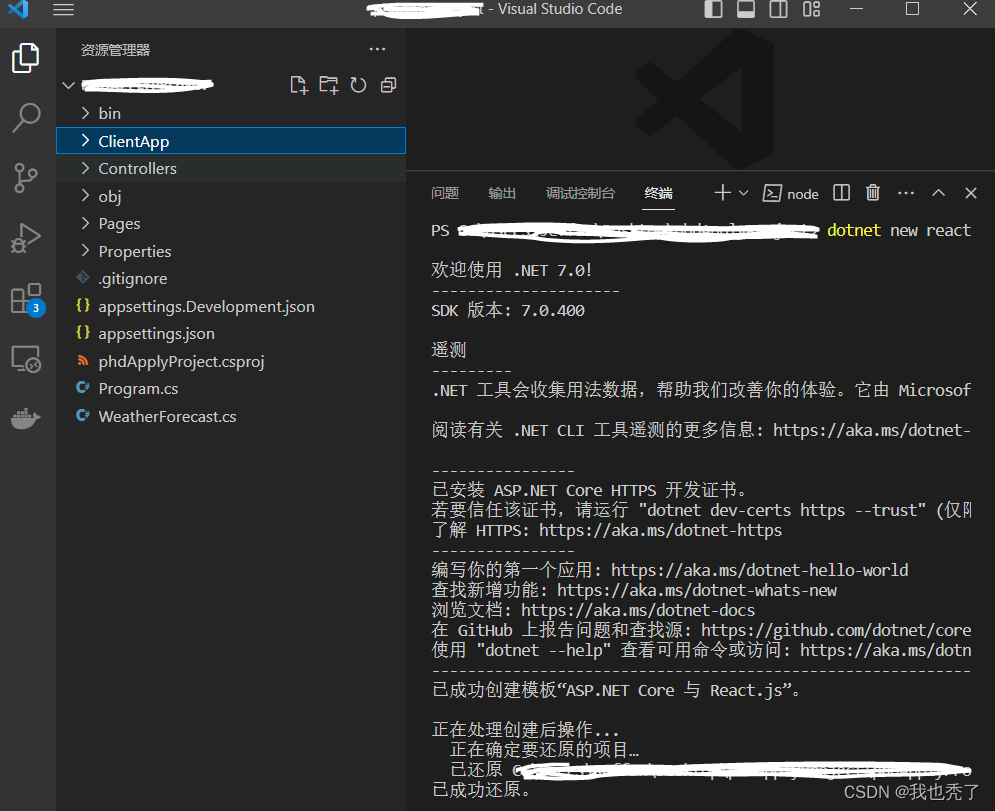Image resolution: width=995 pixels, height=811 pixels.
Task: Select the 终端 (Terminal) tab
Action: (x=658, y=193)
